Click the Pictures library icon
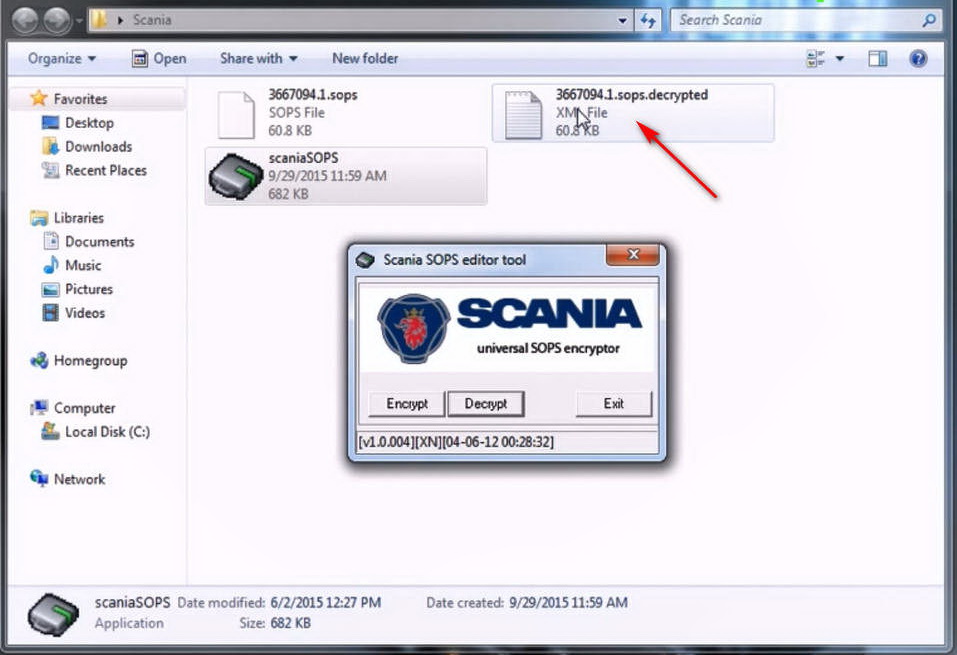This screenshot has height=655, width=957. 51,289
